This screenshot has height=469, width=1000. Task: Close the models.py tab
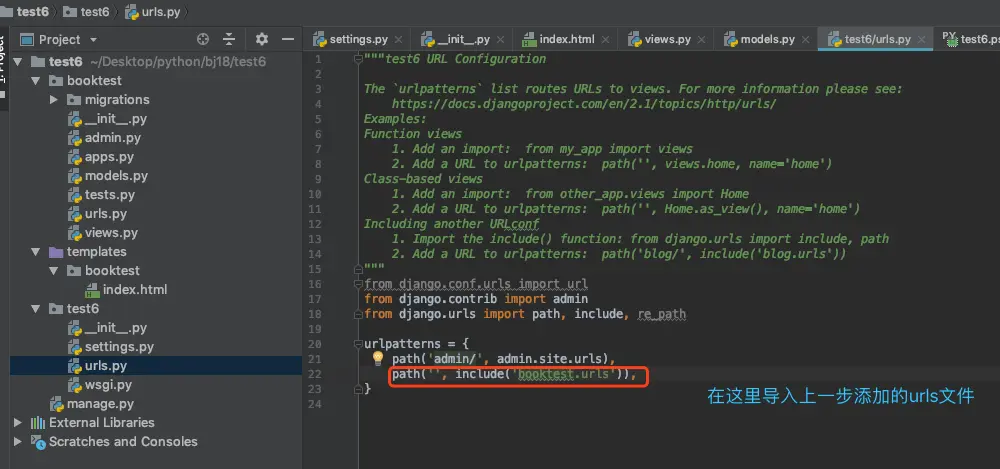806,40
